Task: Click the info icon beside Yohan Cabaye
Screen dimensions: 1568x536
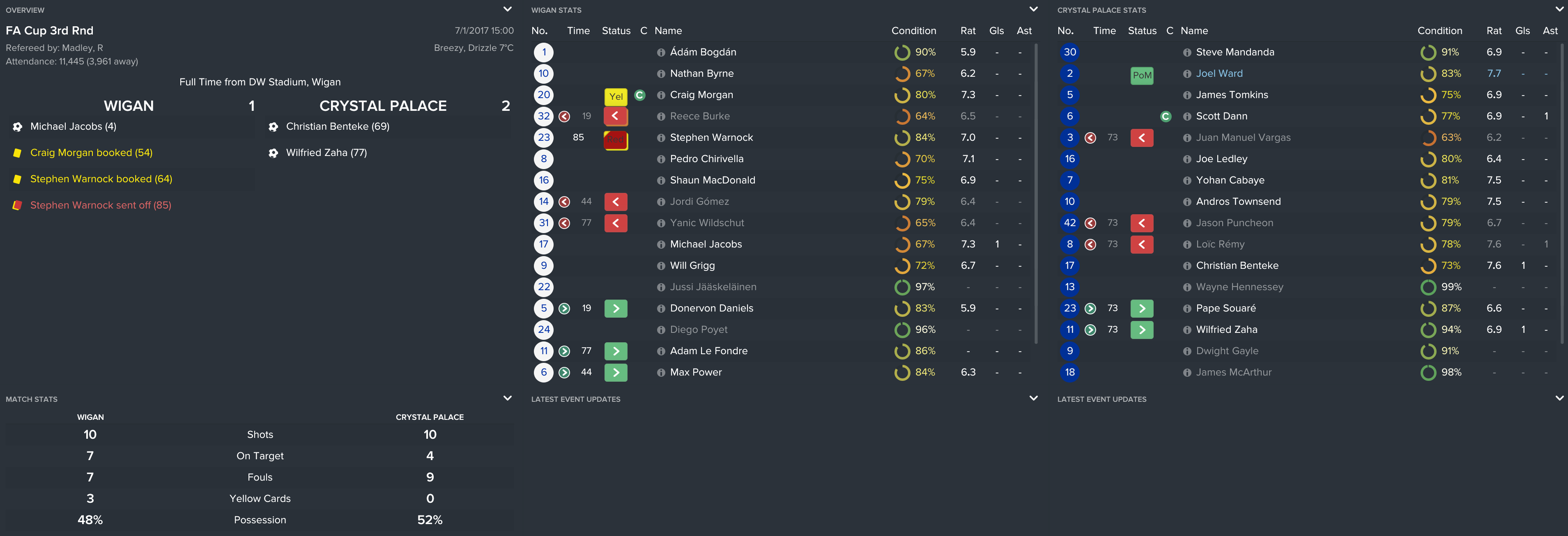Action: tap(1186, 181)
